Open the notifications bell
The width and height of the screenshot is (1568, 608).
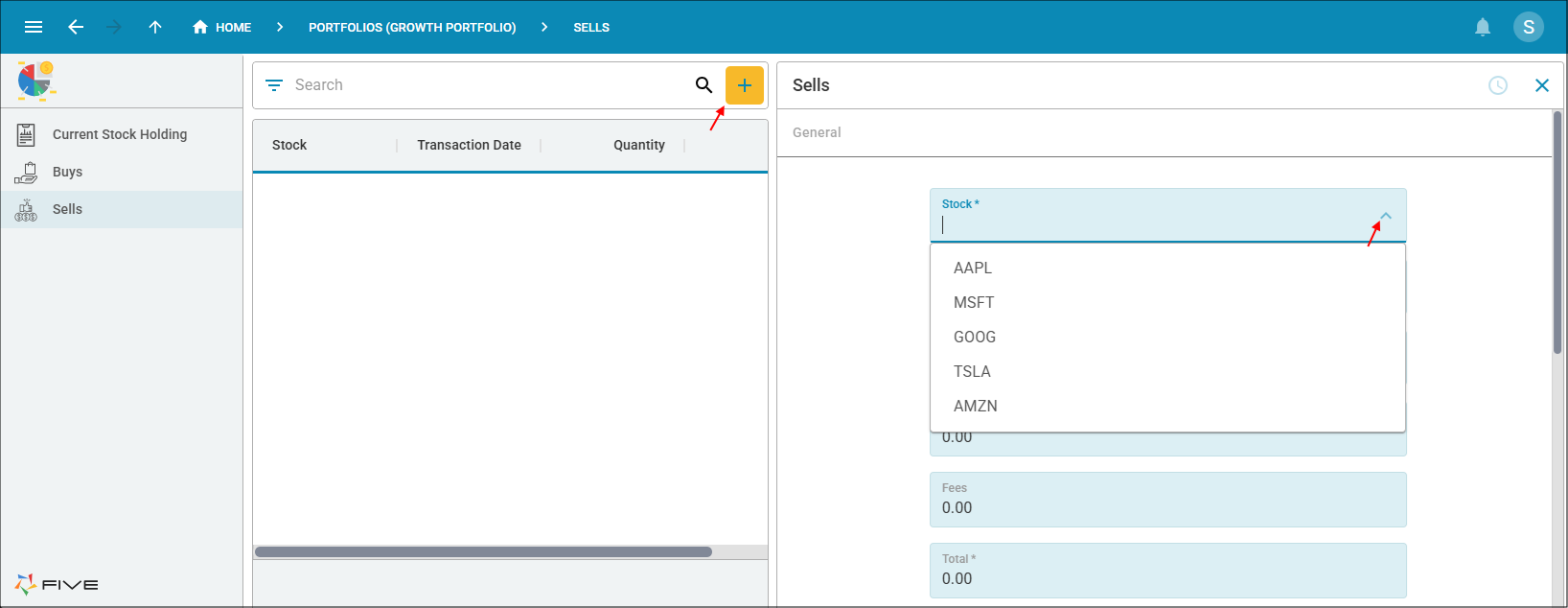[1482, 27]
